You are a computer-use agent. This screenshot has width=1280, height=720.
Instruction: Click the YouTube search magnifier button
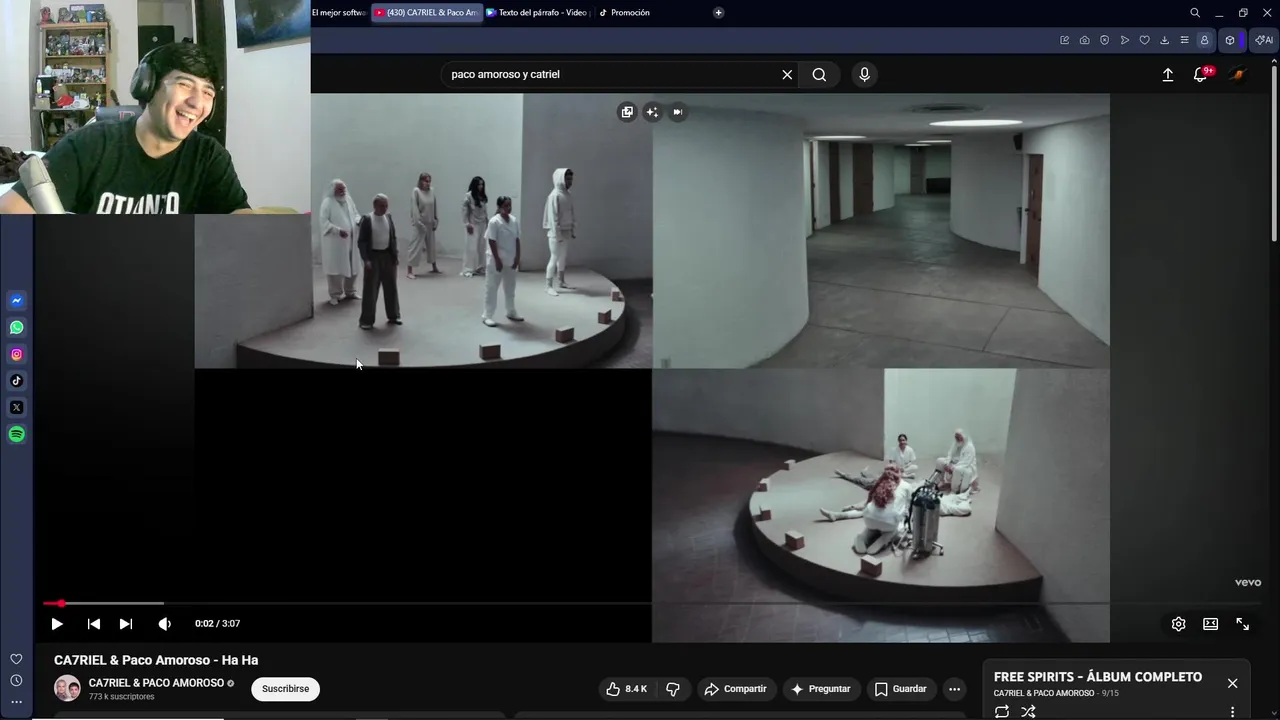click(819, 74)
